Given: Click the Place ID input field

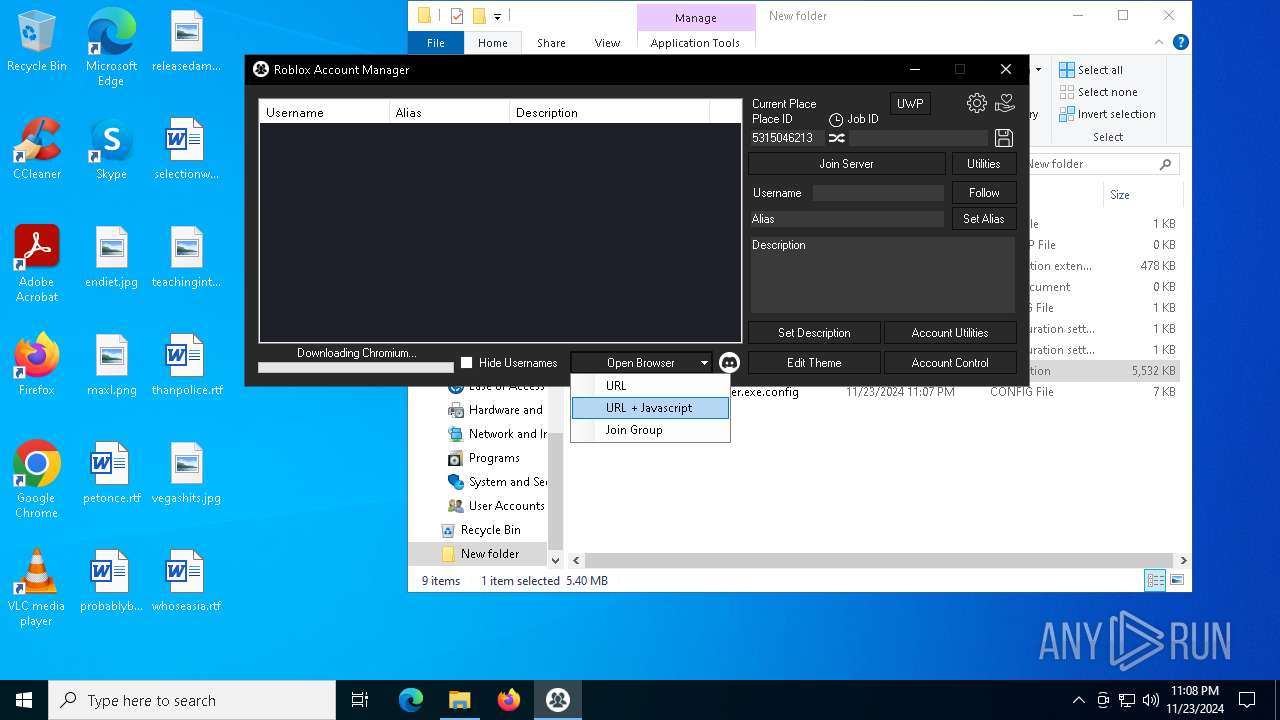Looking at the screenshot, I should [x=787, y=138].
